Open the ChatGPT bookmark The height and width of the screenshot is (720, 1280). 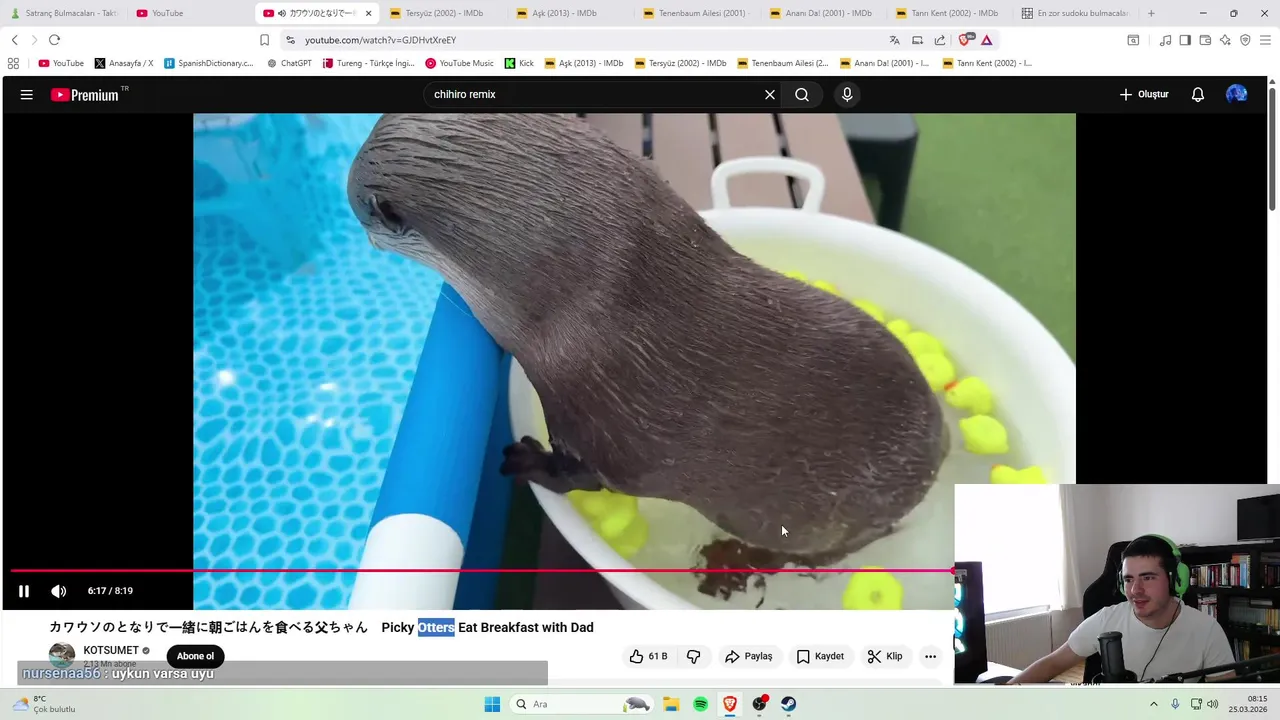click(289, 63)
